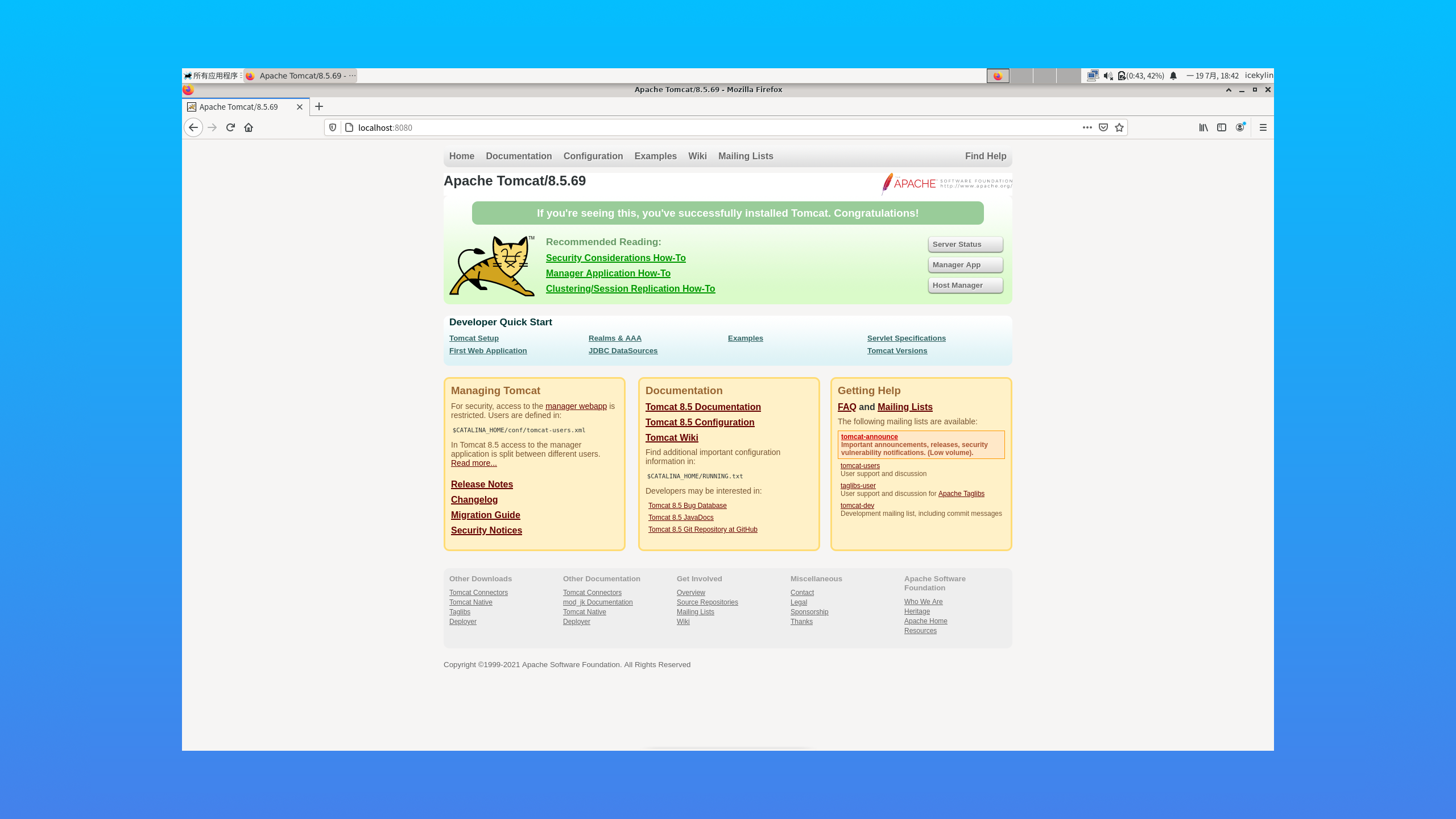This screenshot has width=1456, height=819.
Task: Save page to Pocket
Action: pos(1103,127)
